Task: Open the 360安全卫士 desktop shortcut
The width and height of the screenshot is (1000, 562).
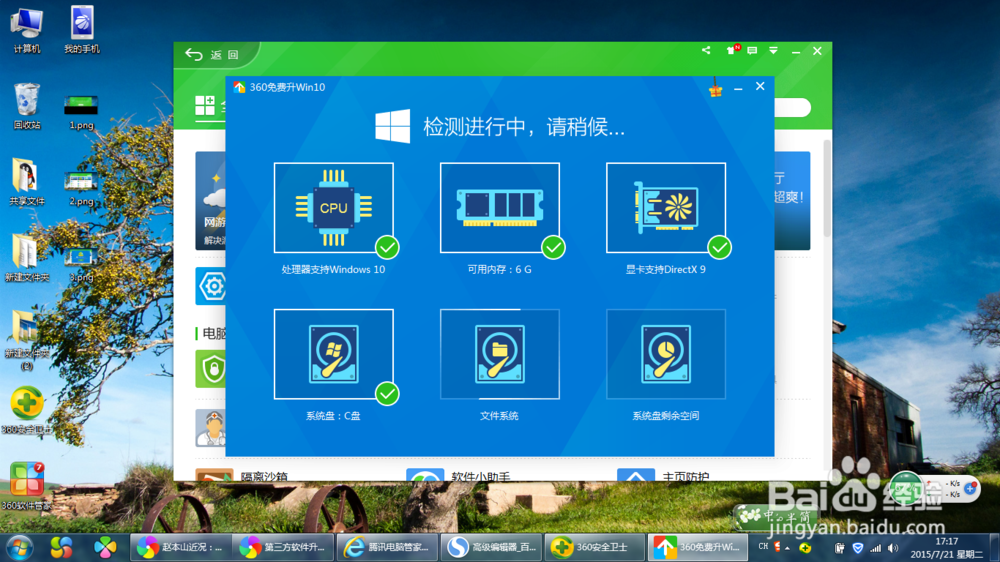Action: pos(27,411)
